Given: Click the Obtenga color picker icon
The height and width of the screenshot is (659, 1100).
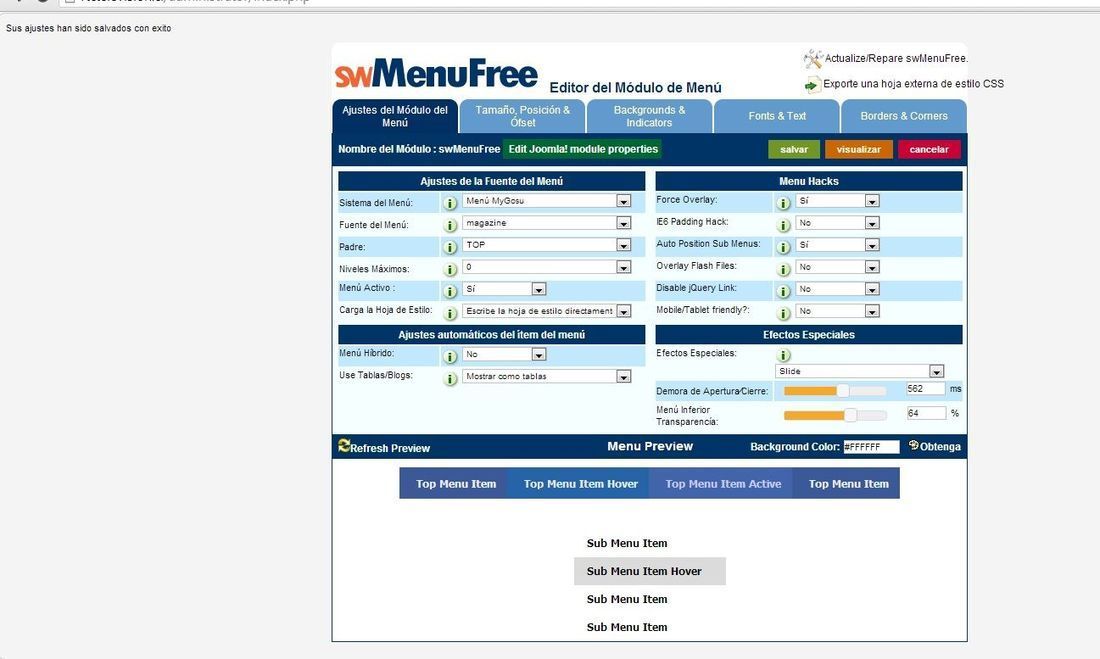Looking at the screenshot, I should [913, 445].
